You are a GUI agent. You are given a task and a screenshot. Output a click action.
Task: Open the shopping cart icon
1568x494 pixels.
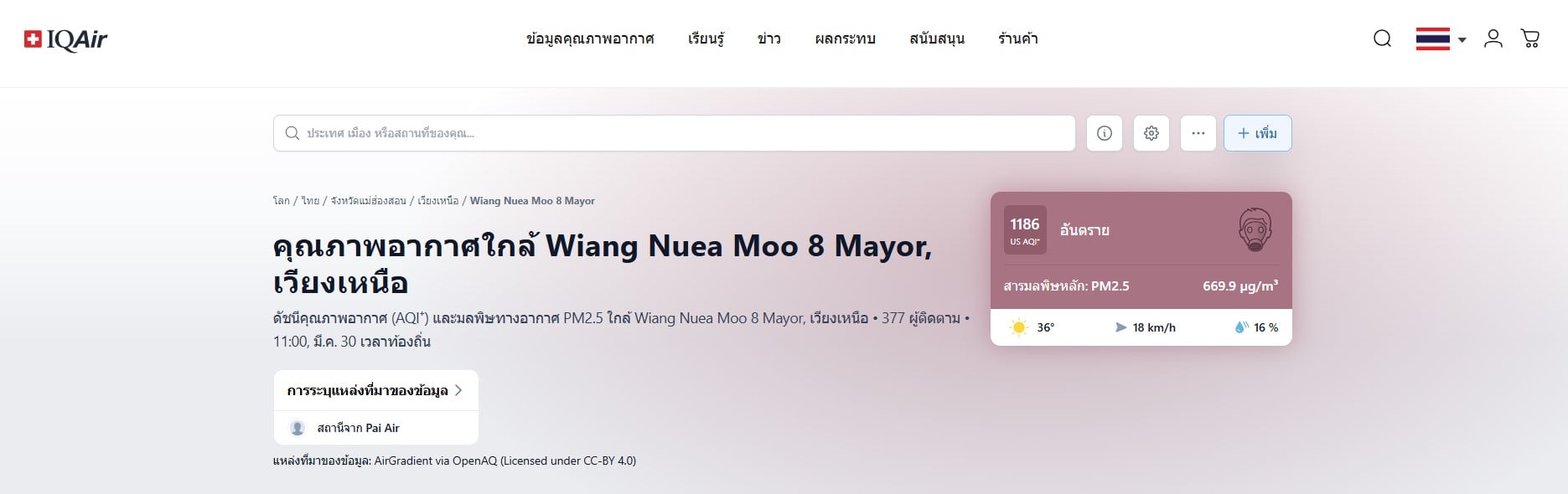(1530, 39)
